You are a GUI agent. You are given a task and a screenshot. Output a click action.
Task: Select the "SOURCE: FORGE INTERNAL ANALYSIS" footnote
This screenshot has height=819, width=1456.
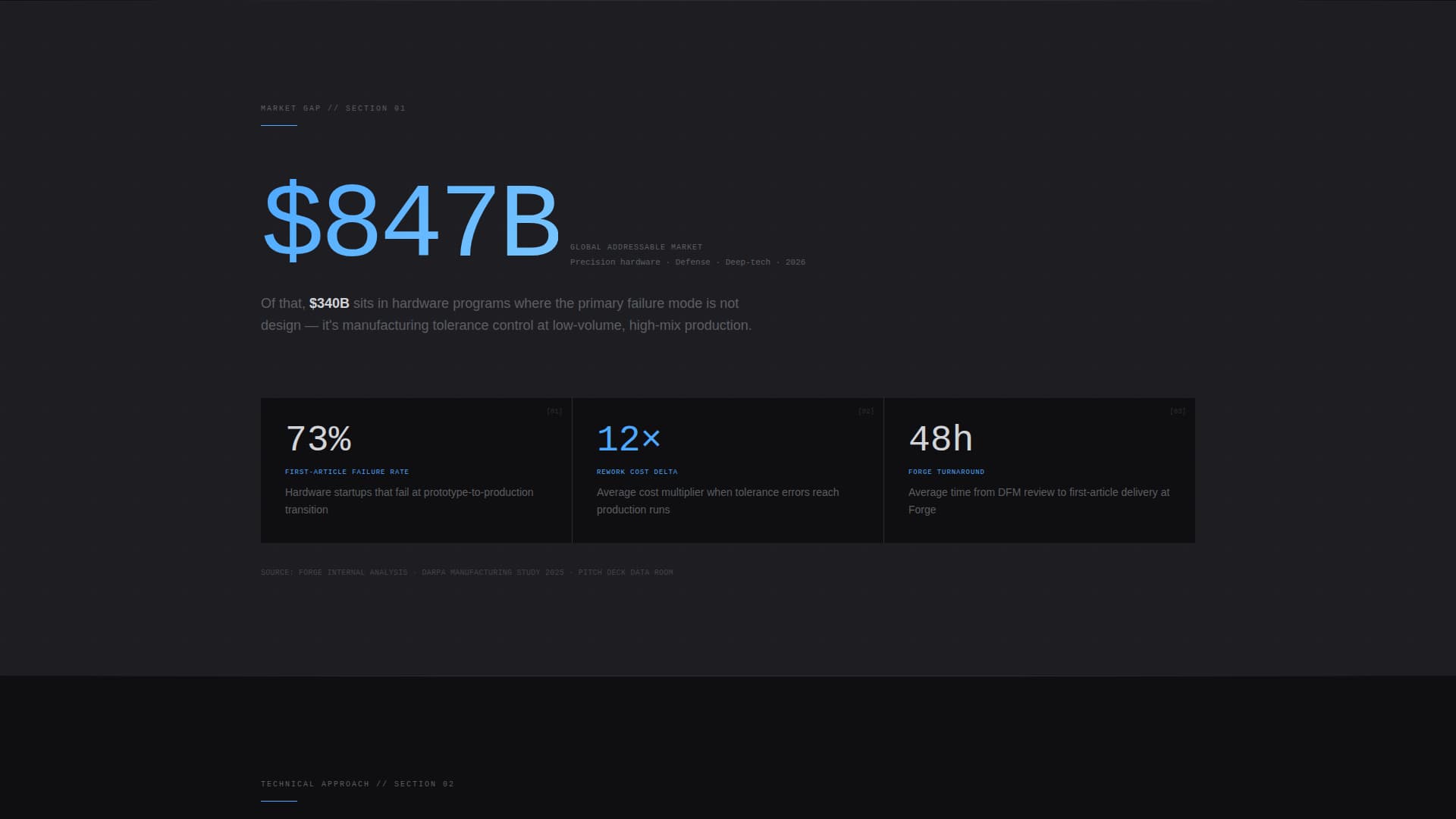[467, 573]
